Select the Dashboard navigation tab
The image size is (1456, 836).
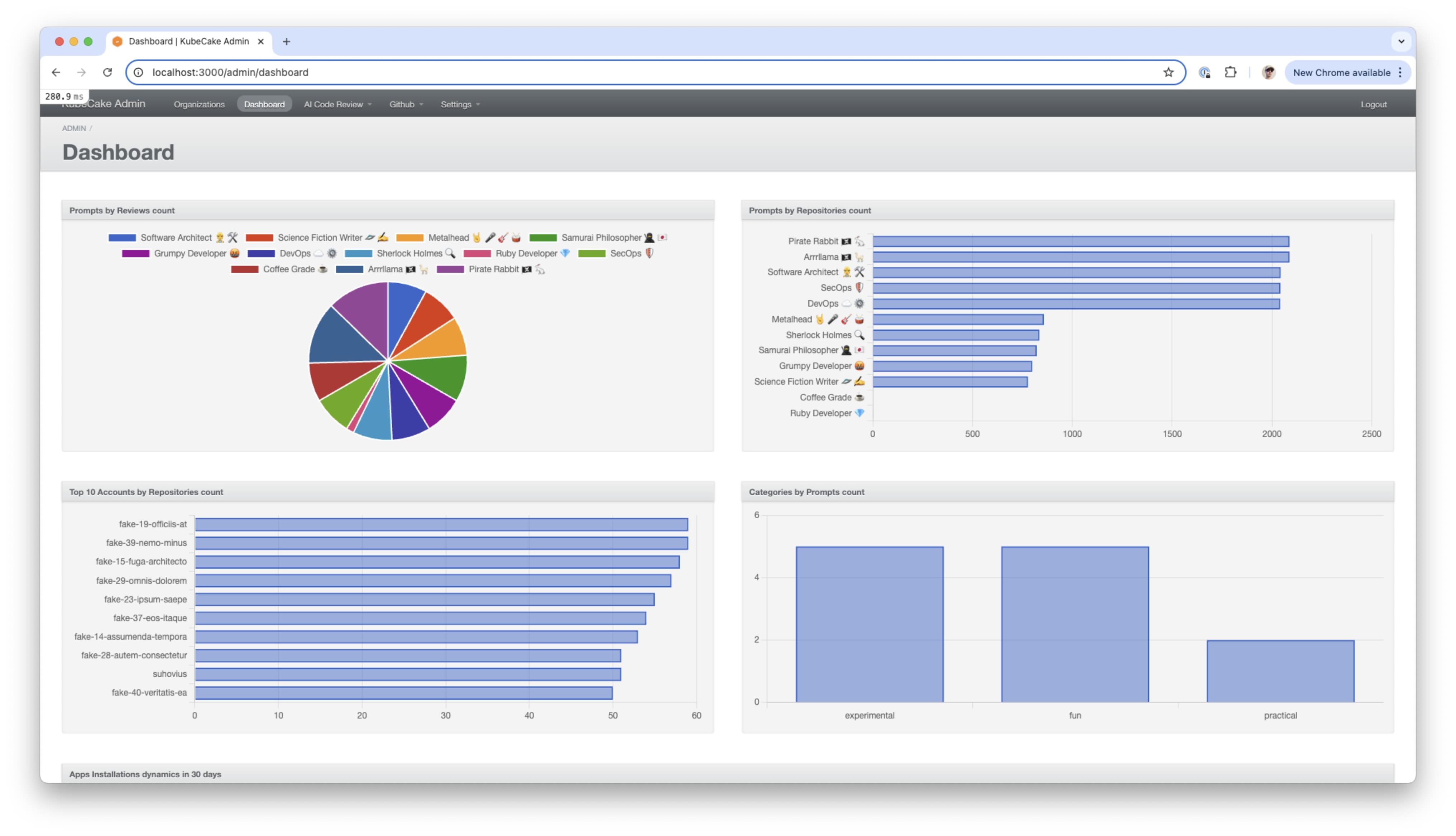(x=264, y=105)
